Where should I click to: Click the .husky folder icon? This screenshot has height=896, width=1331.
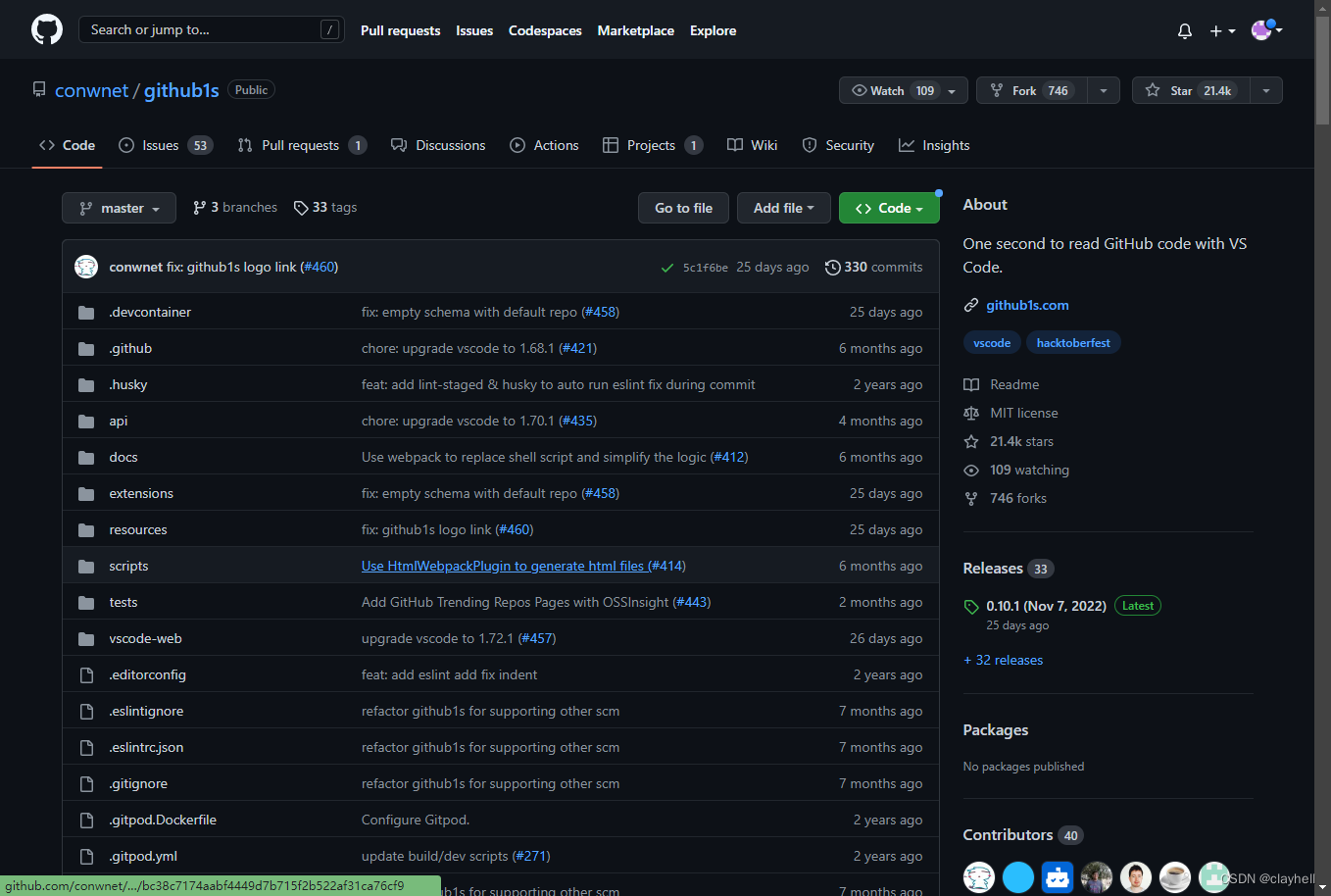tap(86, 385)
